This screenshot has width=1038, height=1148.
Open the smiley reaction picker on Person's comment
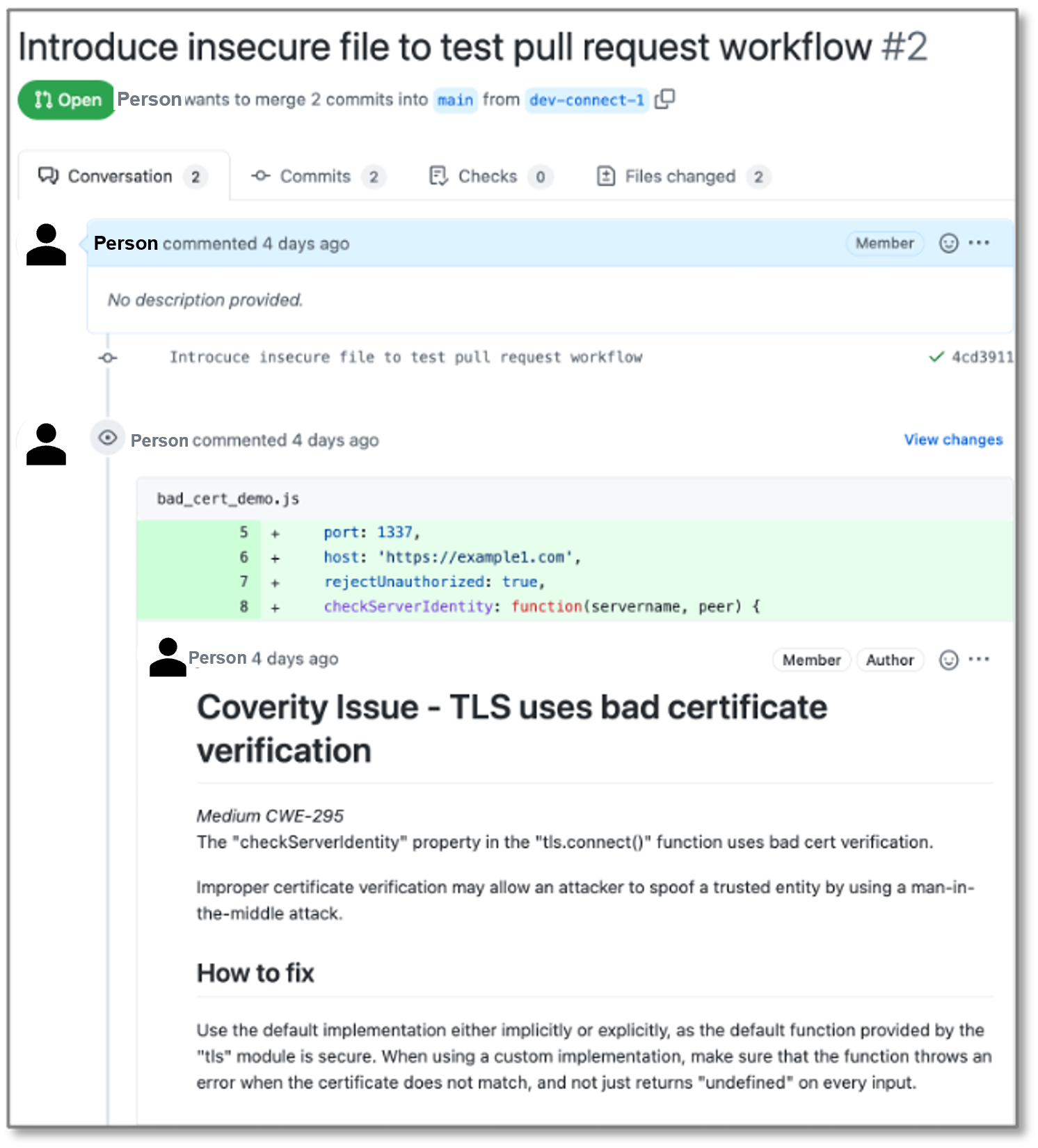pos(948,243)
